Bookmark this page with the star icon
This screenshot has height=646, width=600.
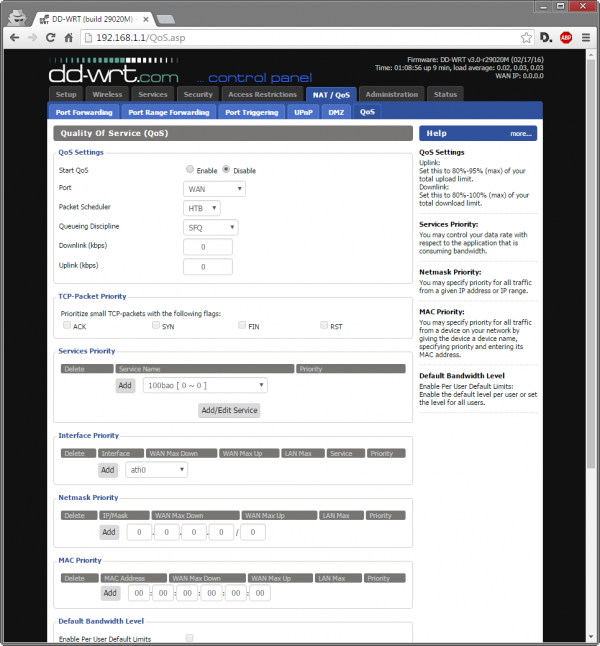point(521,37)
